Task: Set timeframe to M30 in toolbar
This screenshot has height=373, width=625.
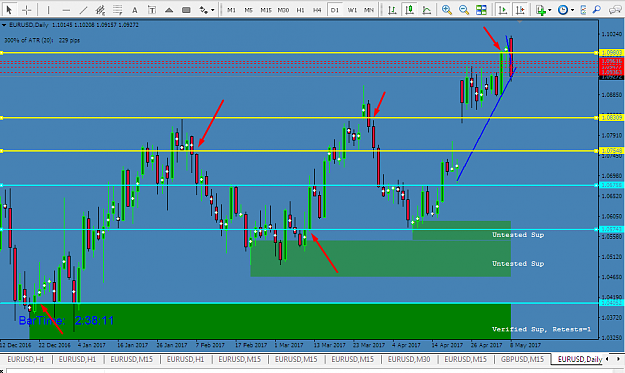Action: pyautogui.click(x=283, y=10)
